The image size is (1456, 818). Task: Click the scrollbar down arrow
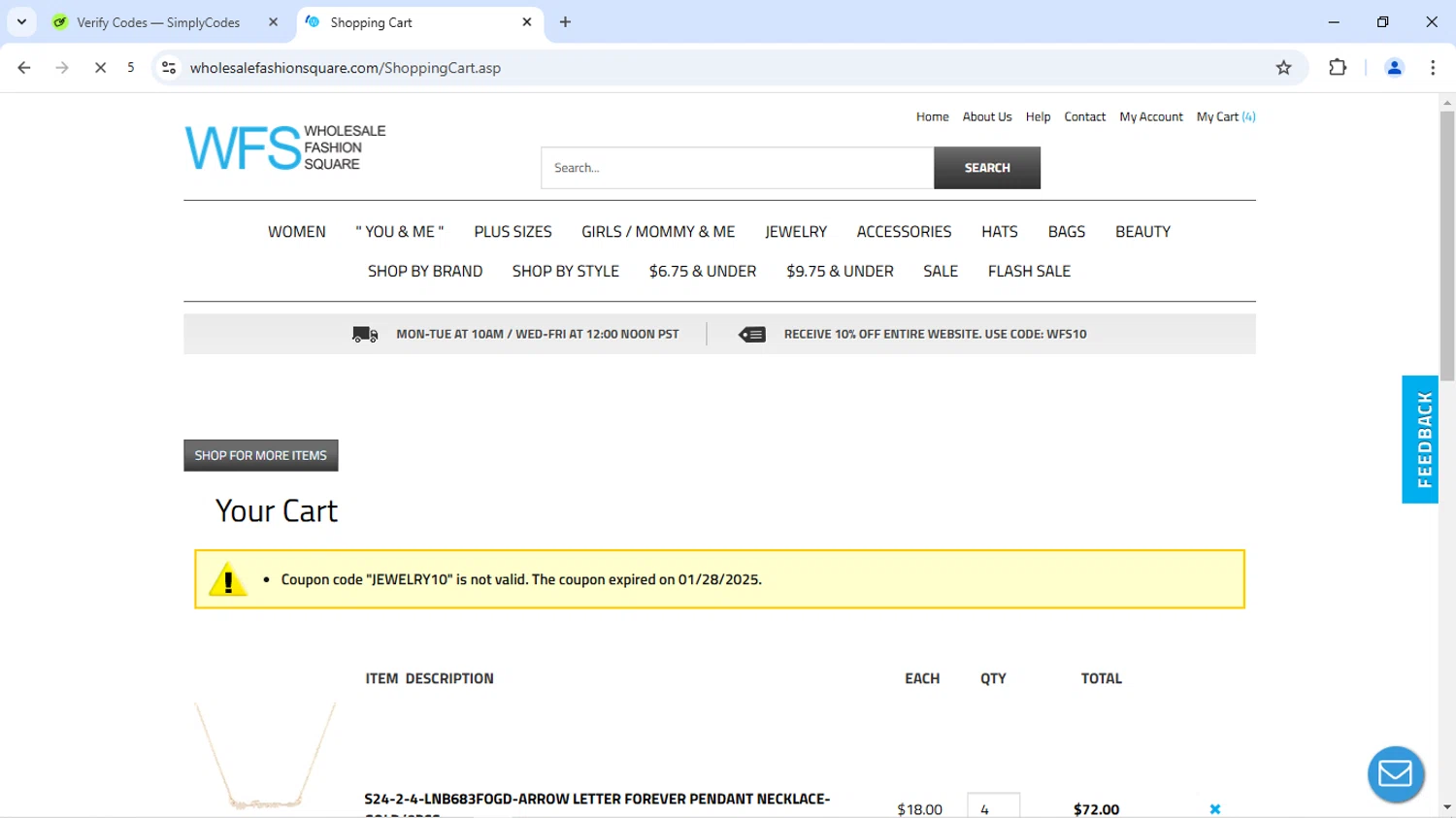[x=1447, y=807]
